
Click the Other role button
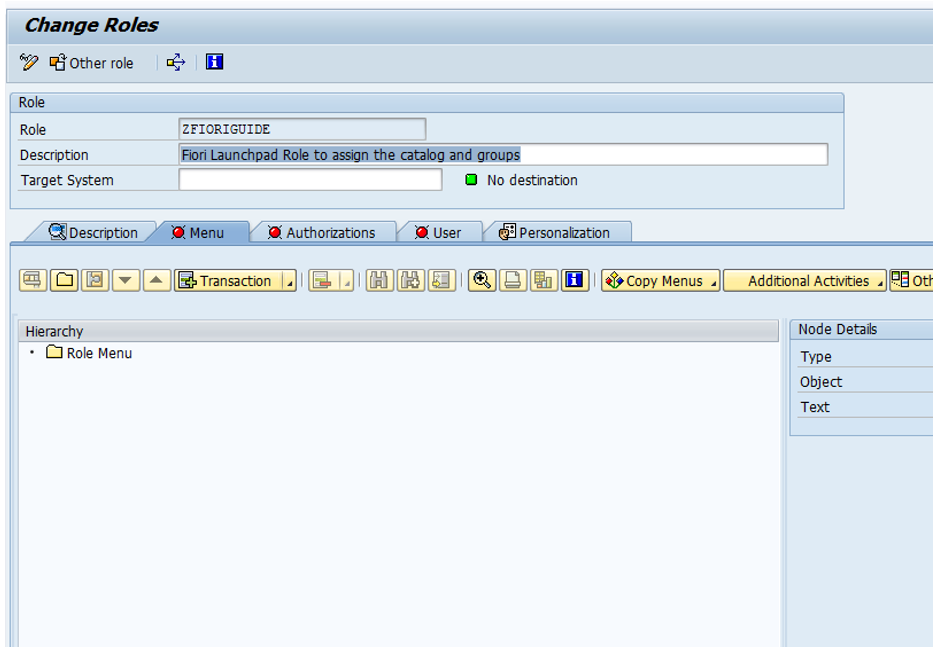click(91, 63)
